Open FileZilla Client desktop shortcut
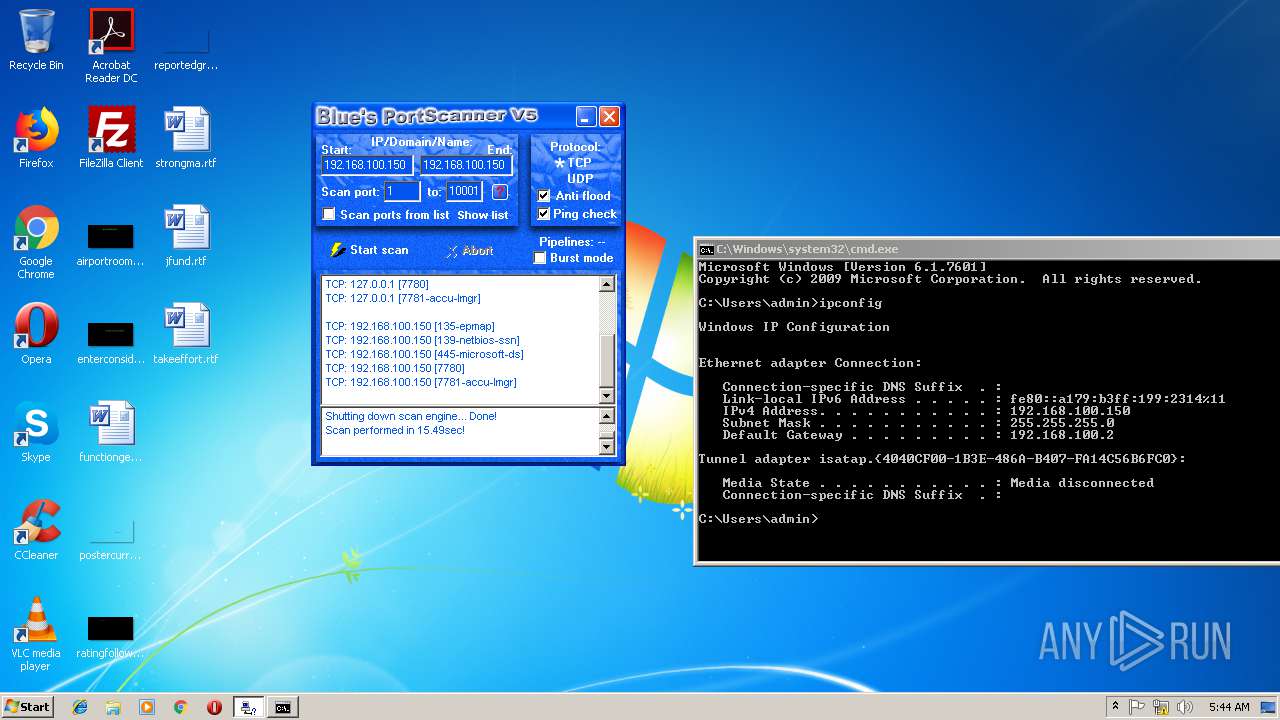Screen dimensions: 1280x720 111,138
